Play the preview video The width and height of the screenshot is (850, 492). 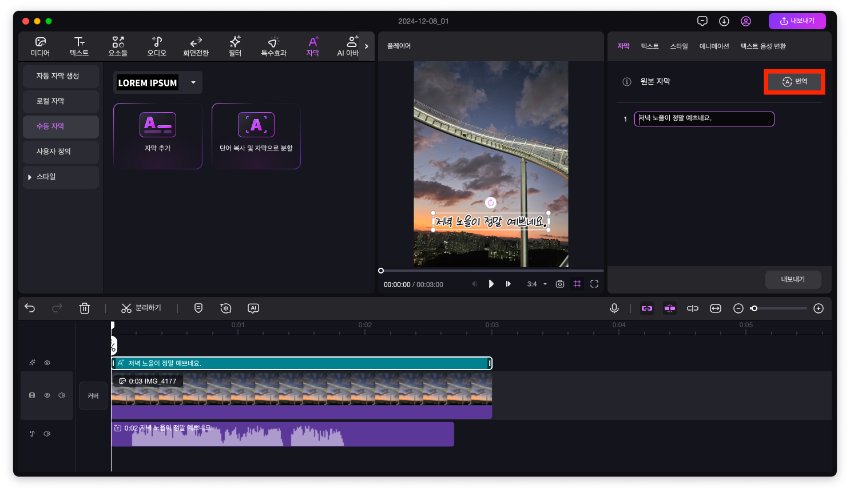(x=491, y=284)
